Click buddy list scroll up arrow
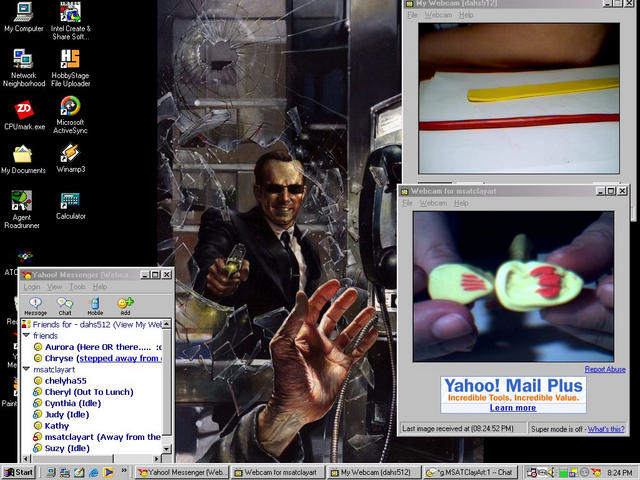 tap(167, 324)
